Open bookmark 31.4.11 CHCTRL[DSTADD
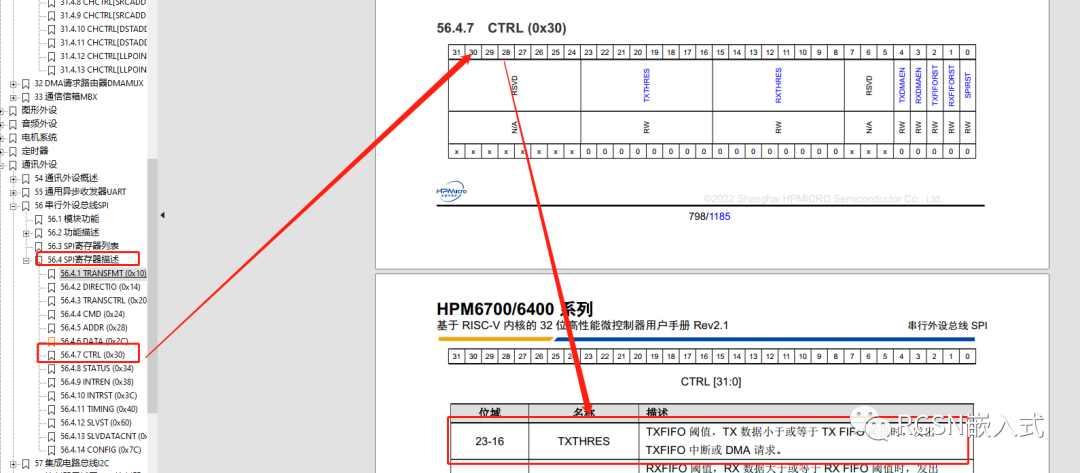The image size is (1080, 473). point(103,43)
